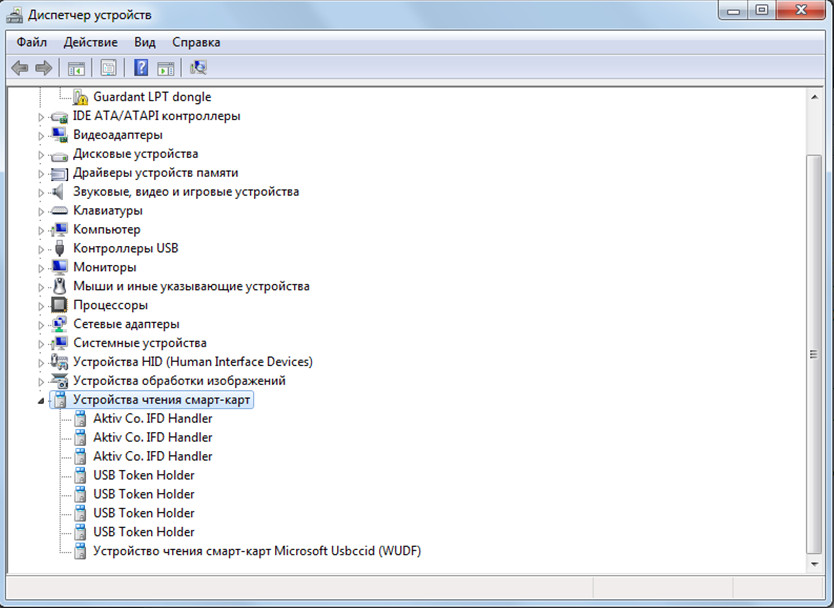834x608 pixels.
Task: Open Properties via toolbar icon
Action: [108, 68]
